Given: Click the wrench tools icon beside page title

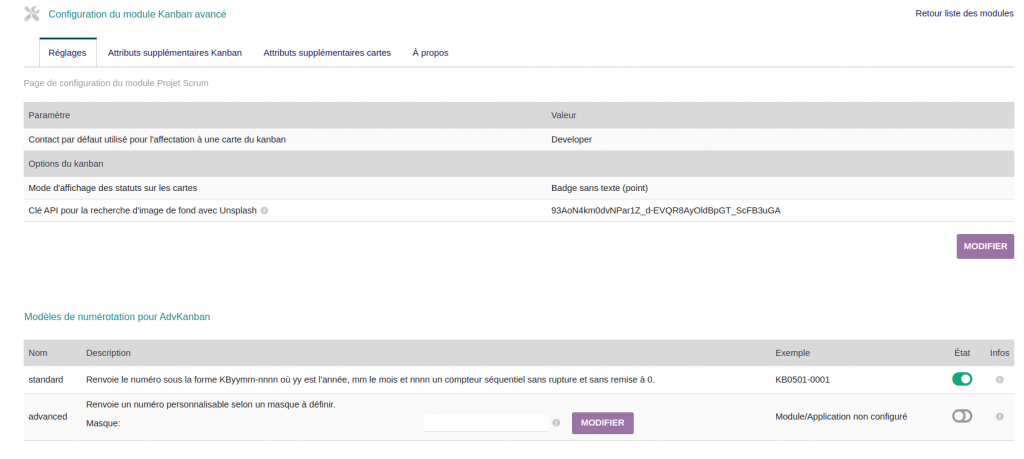Looking at the screenshot, I should (x=32, y=14).
